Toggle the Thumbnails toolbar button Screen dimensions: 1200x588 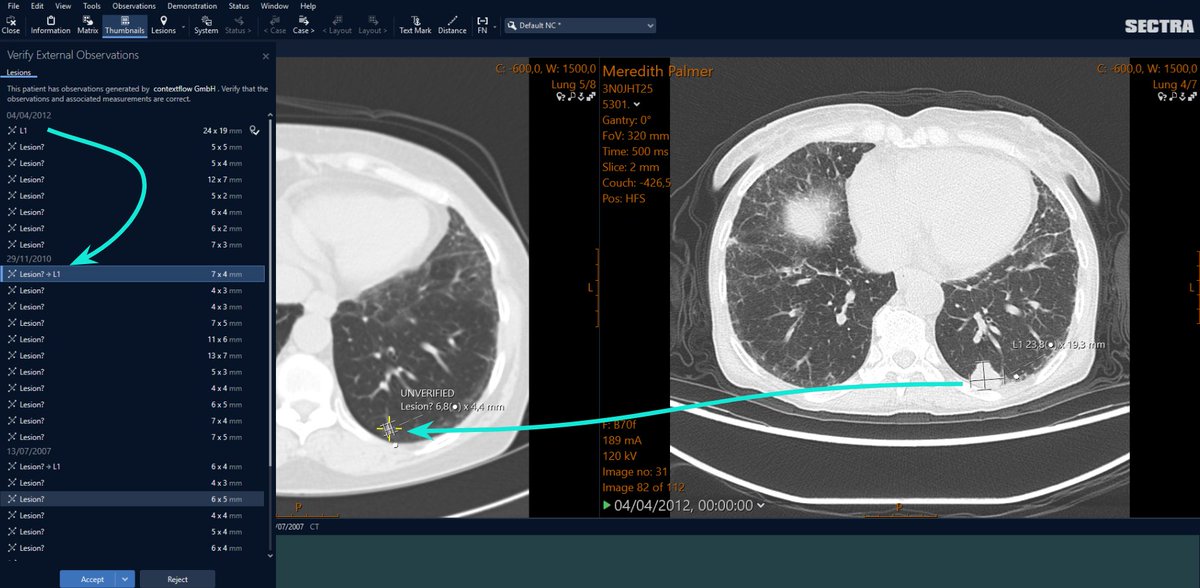[125, 24]
